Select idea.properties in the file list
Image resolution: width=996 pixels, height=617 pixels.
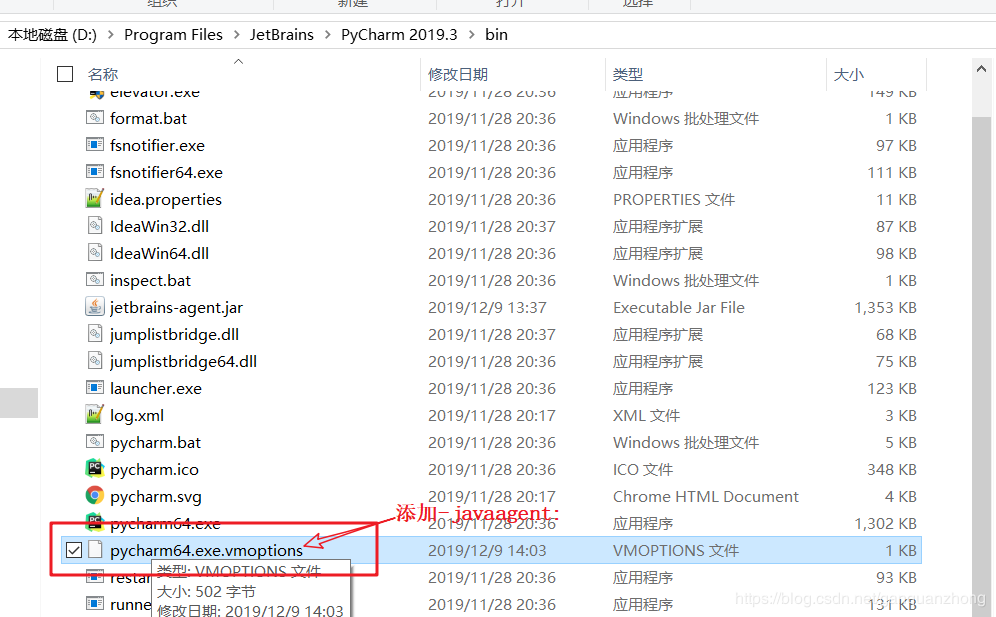pos(166,200)
